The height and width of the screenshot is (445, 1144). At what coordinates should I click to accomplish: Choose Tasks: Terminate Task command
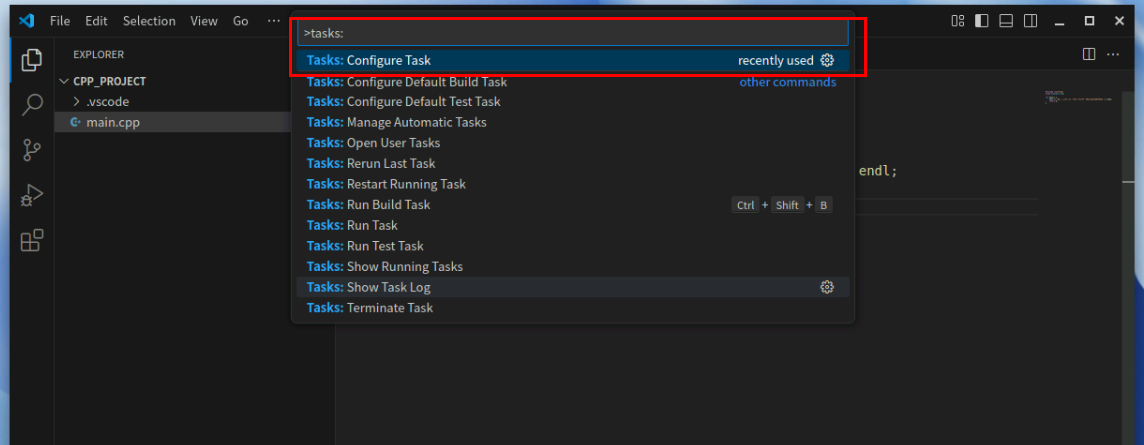click(x=389, y=308)
